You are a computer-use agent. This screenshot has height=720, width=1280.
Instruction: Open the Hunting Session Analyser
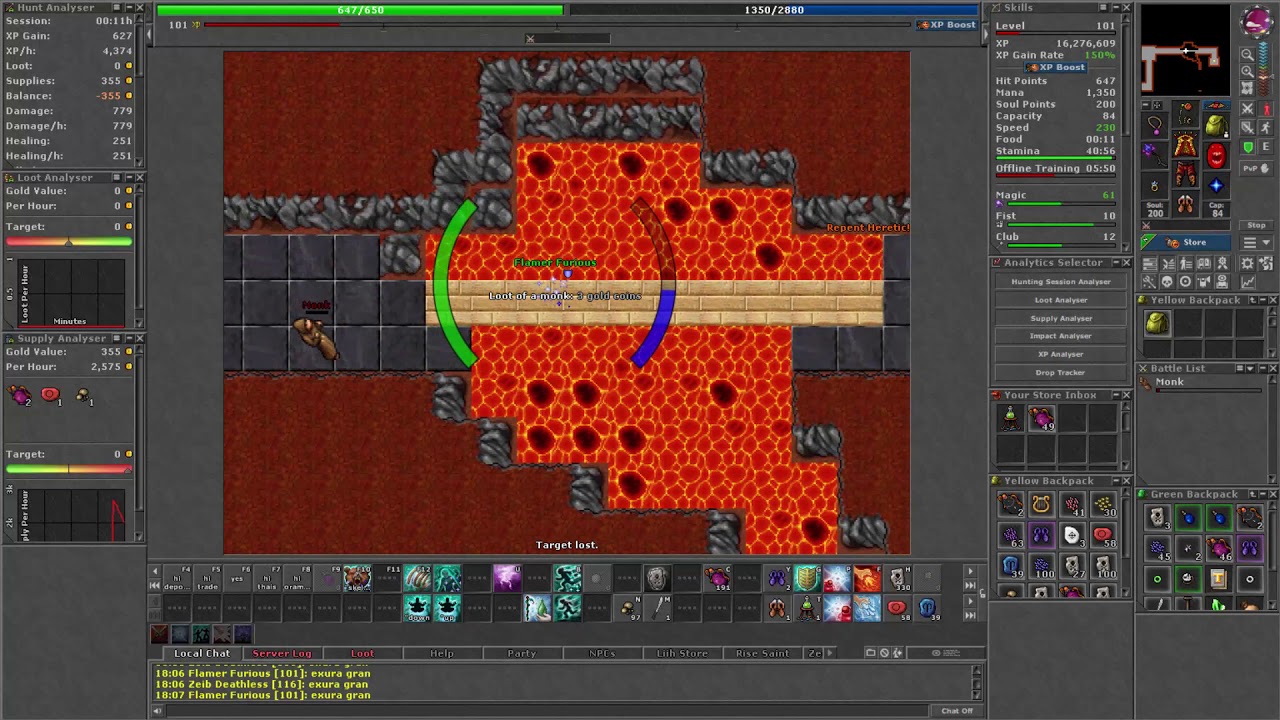click(1061, 282)
